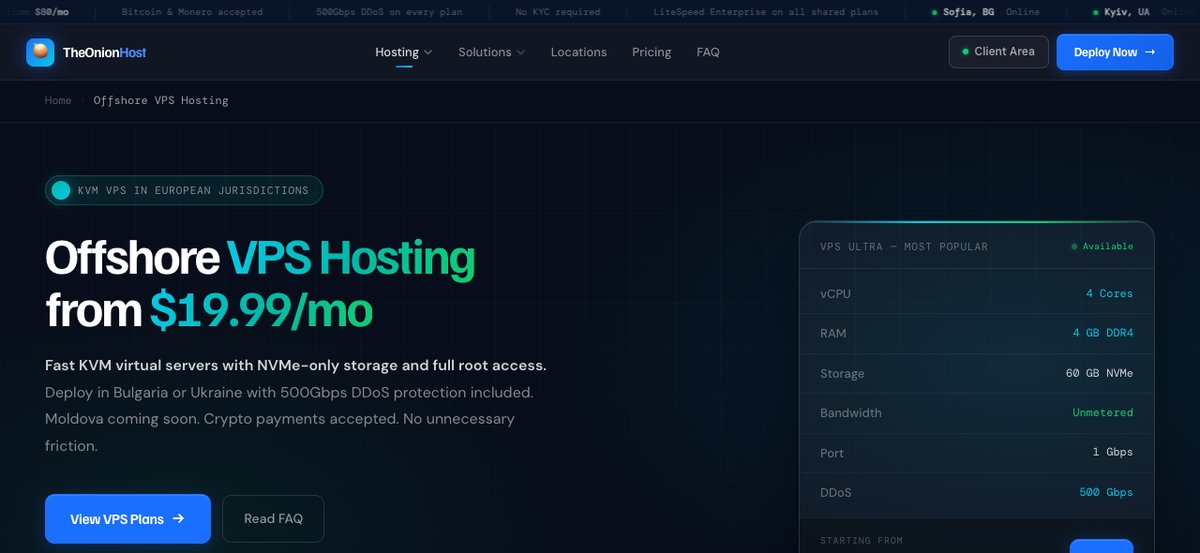
Task: Click LiteSpeed Enterprise on all shared plans text
Action: tap(765, 12)
